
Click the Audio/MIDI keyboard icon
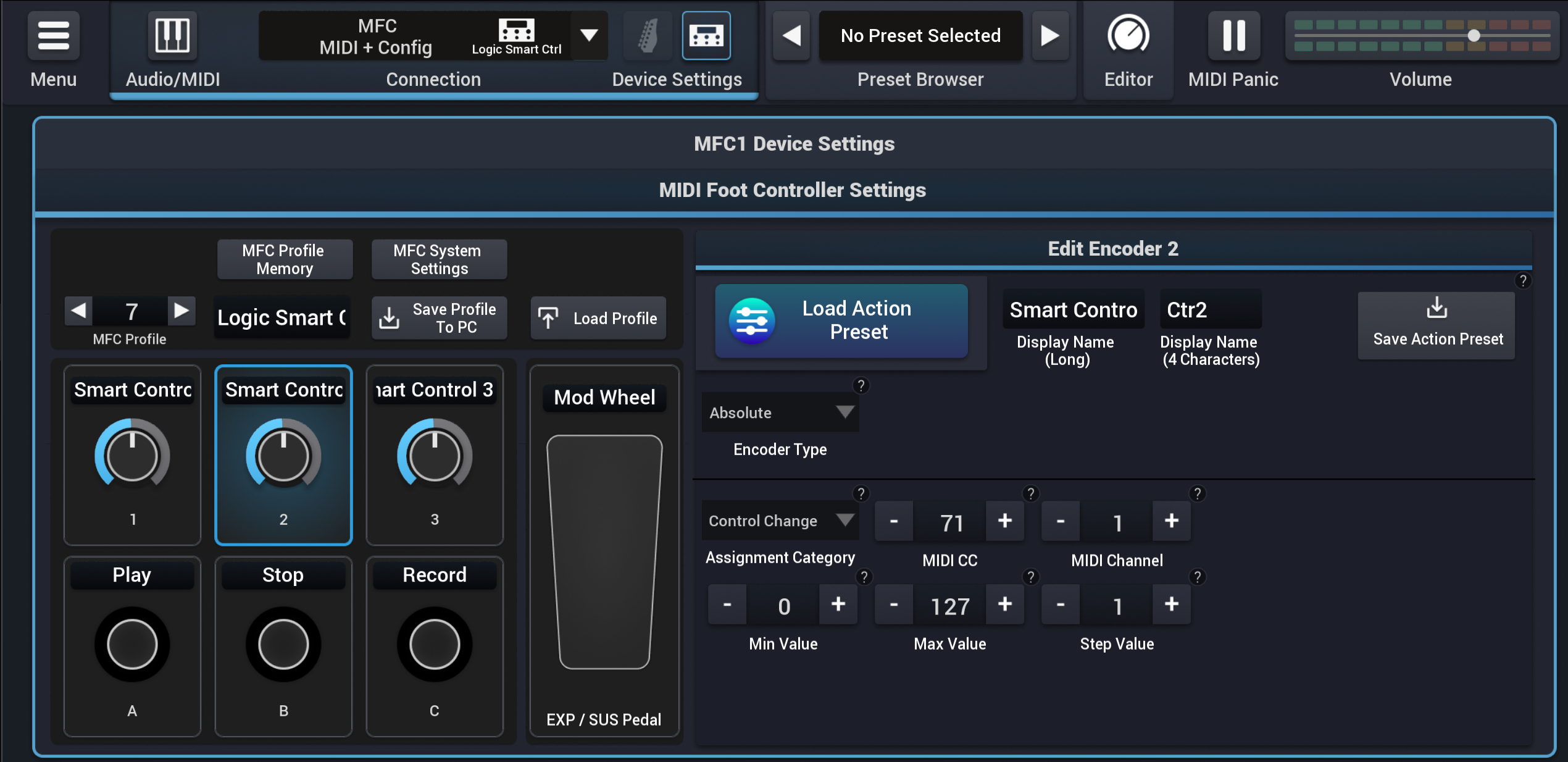[171, 35]
